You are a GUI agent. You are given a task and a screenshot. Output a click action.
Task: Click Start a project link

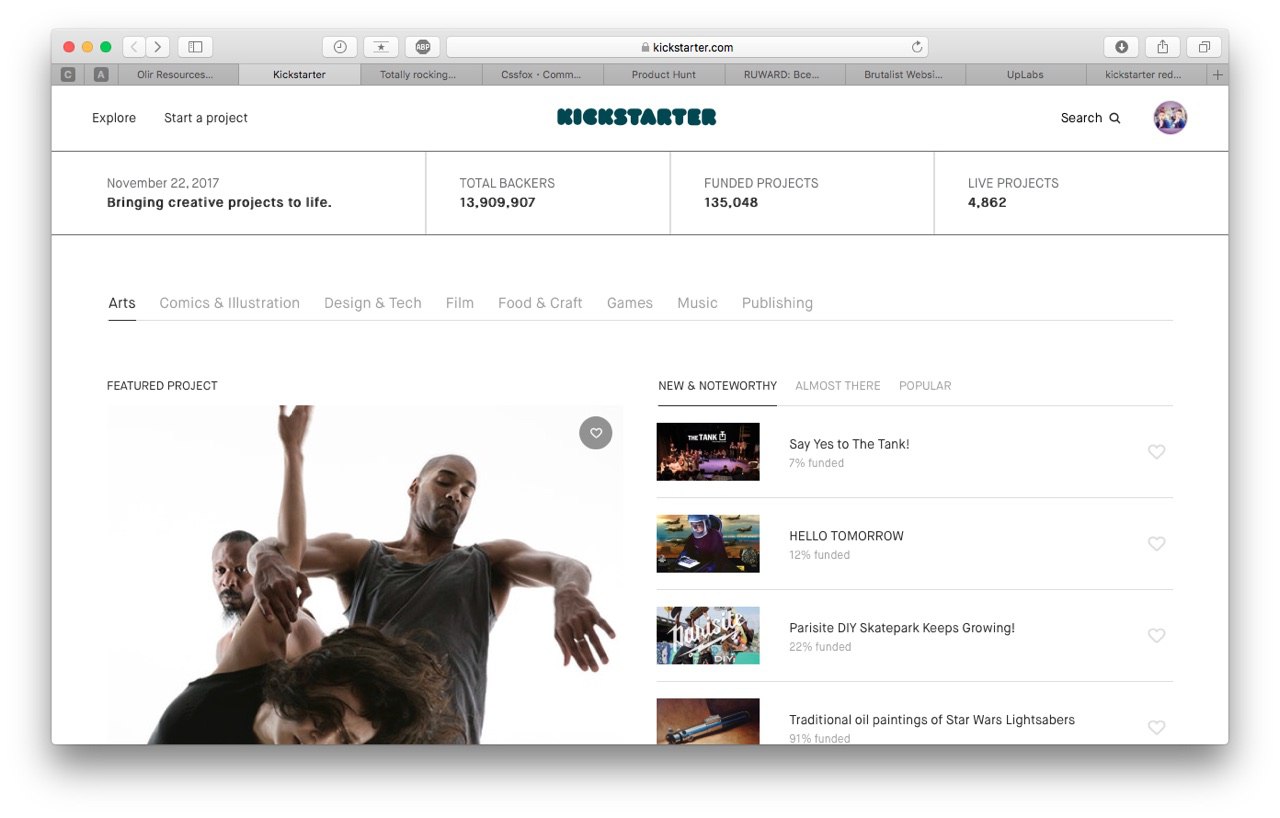pyautogui.click(x=206, y=118)
